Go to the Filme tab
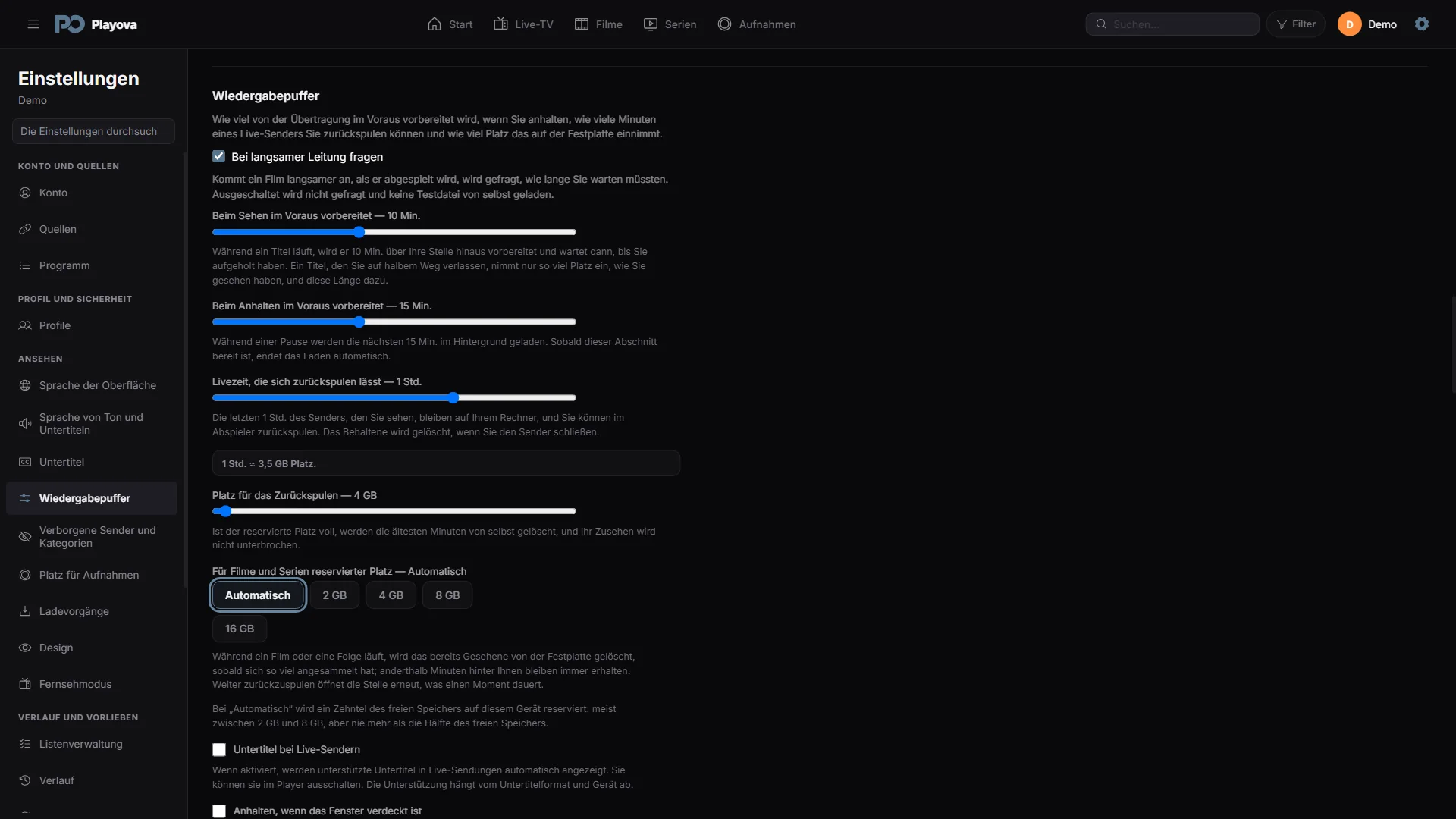This screenshot has height=819, width=1456. click(x=598, y=24)
